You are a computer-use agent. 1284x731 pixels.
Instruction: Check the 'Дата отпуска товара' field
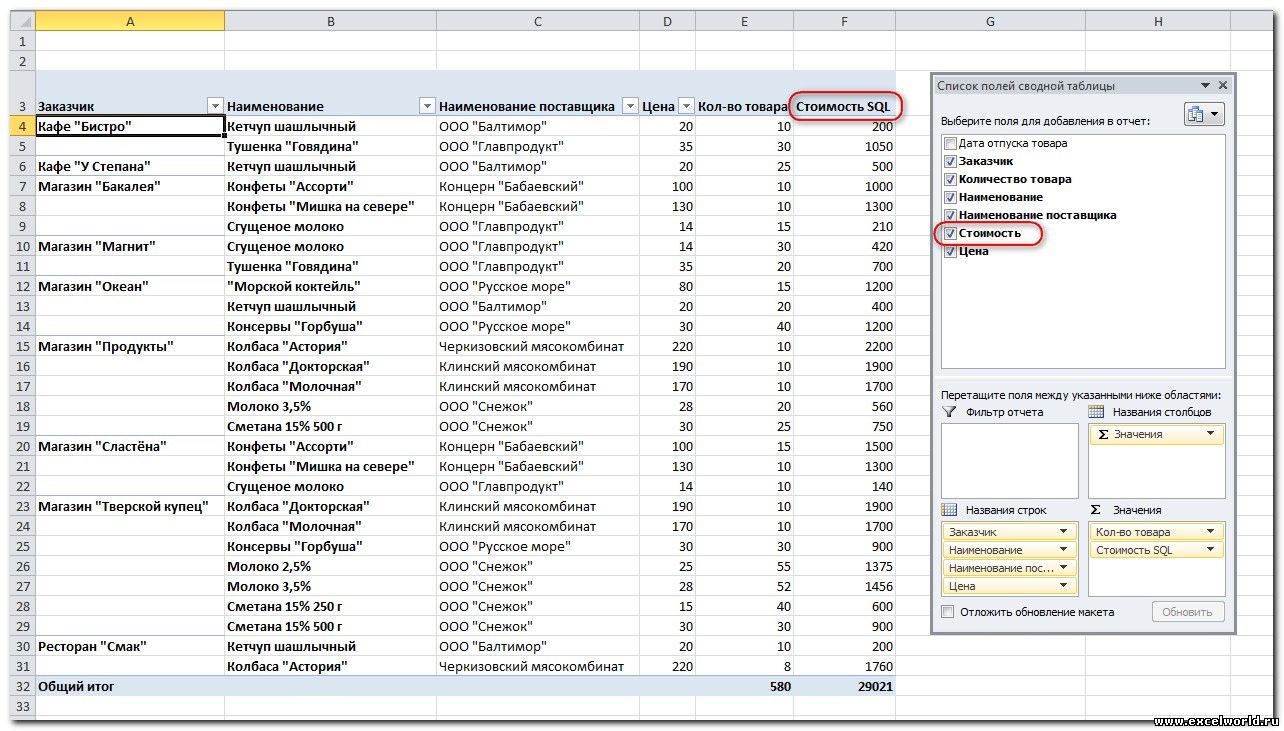pos(950,143)
